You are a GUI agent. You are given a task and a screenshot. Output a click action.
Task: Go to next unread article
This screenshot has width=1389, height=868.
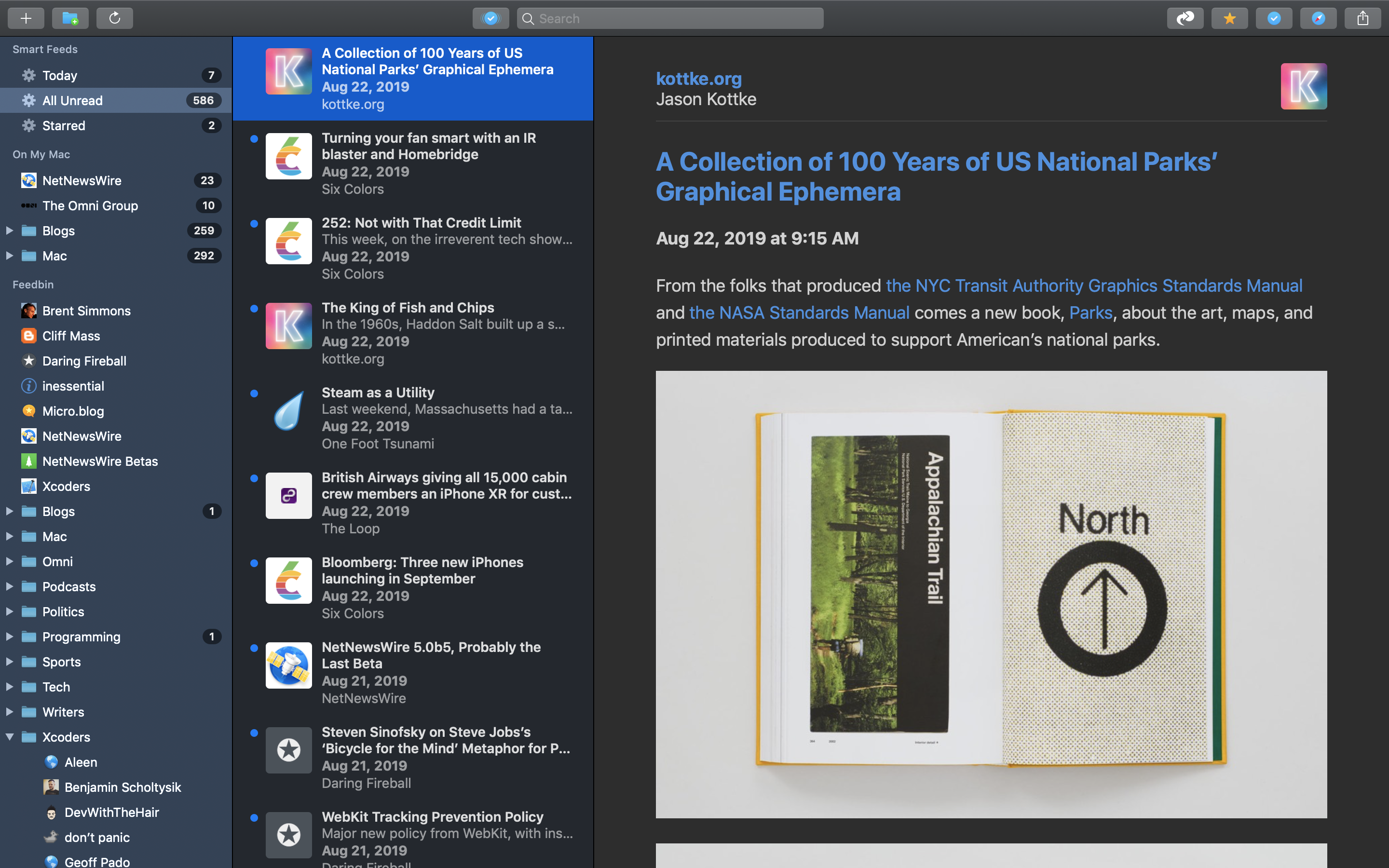pos(1184,18)
